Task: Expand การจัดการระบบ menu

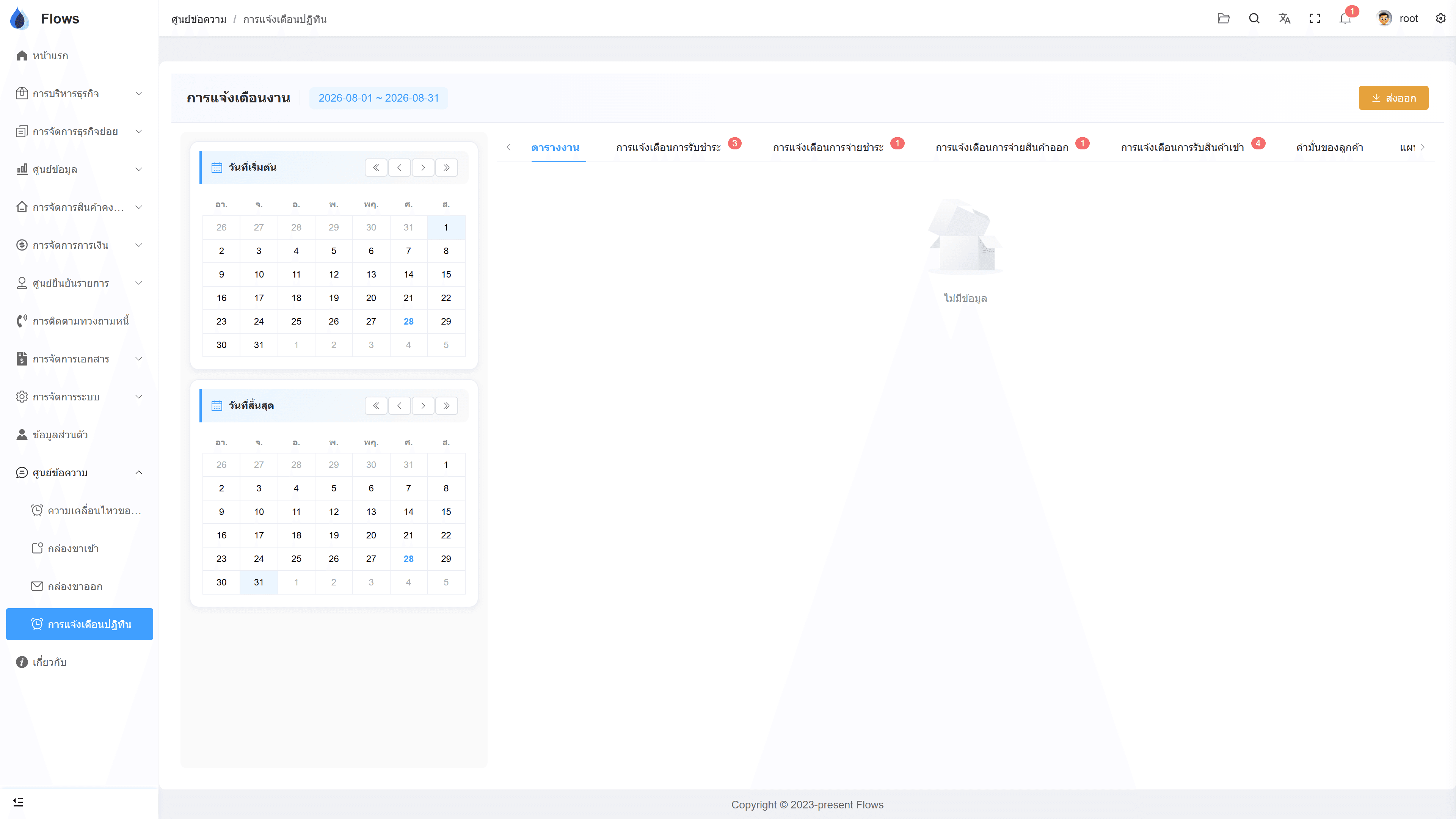Action: tap(79, 397)
